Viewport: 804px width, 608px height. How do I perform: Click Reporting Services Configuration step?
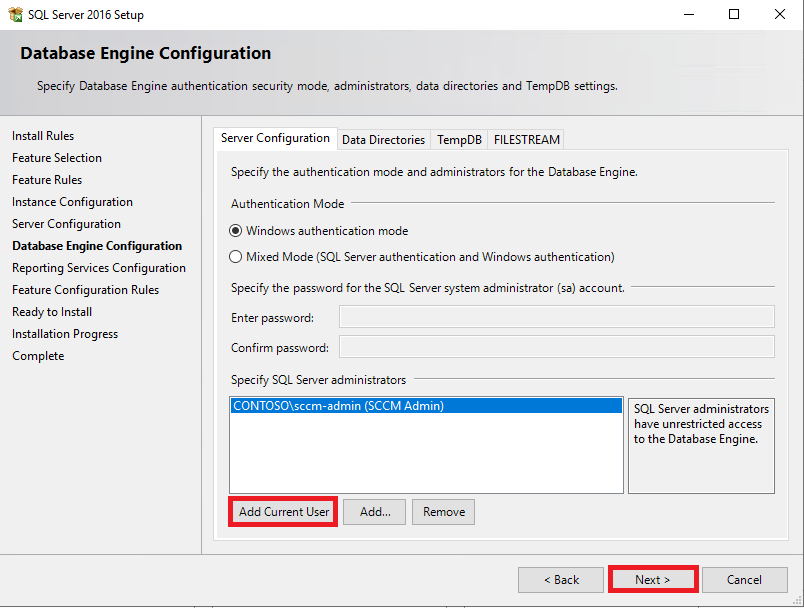coord(99,268)
